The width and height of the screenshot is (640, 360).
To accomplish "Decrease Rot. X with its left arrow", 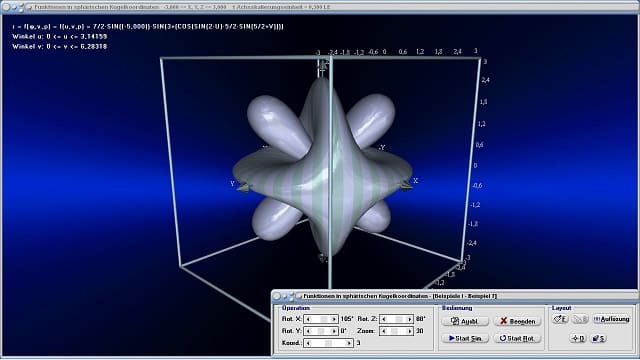I will coord(308,319).
